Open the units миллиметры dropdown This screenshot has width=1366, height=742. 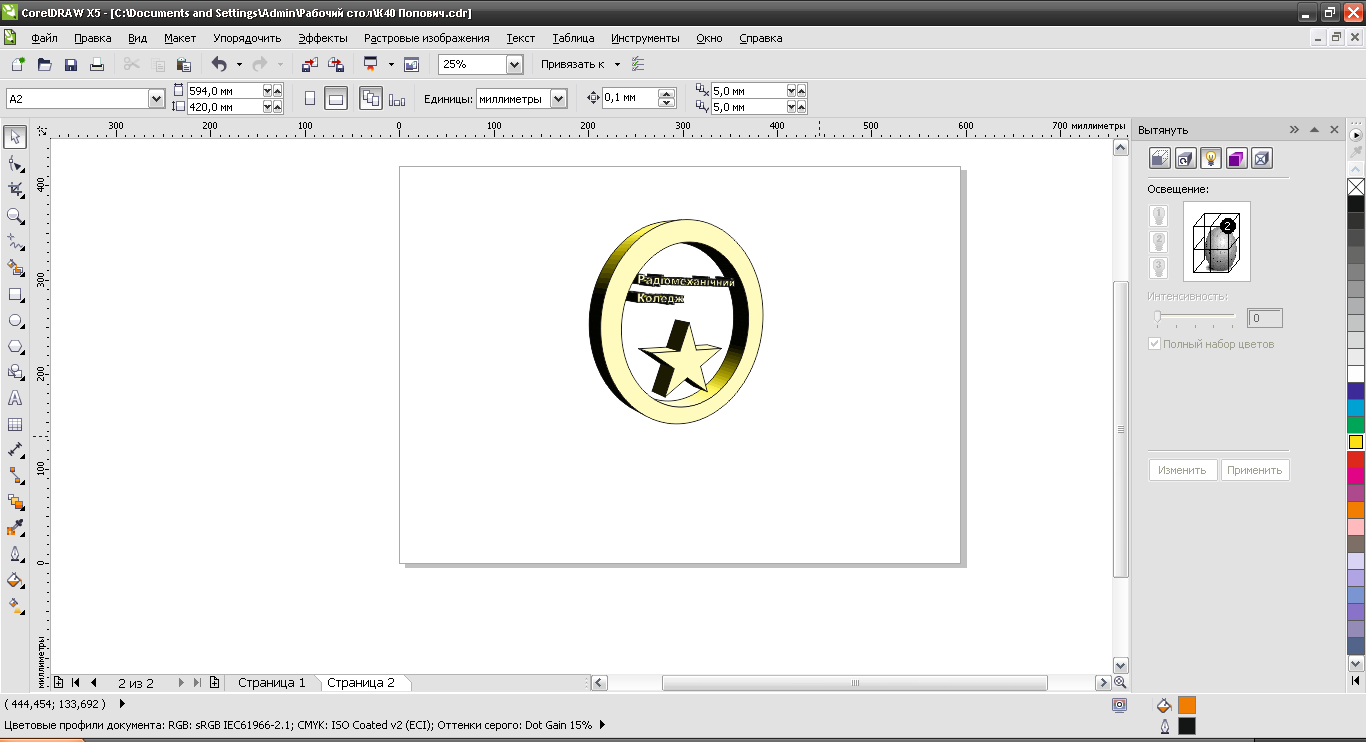click(558, 99)
